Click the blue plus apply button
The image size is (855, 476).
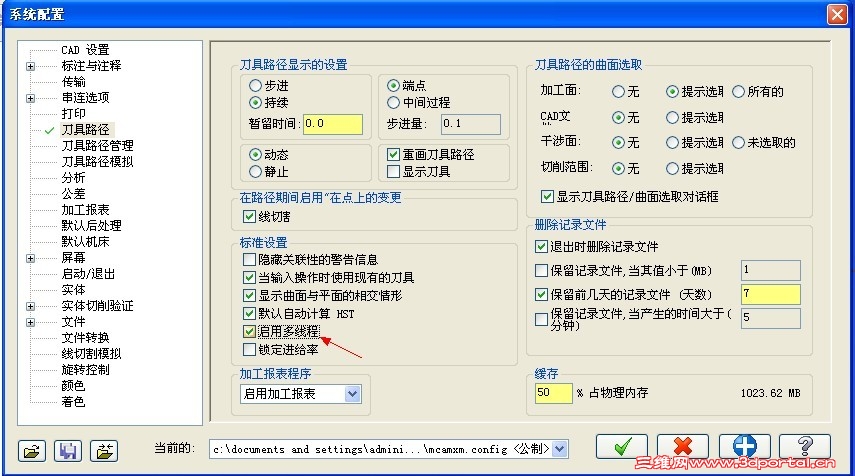pos(744,447)
